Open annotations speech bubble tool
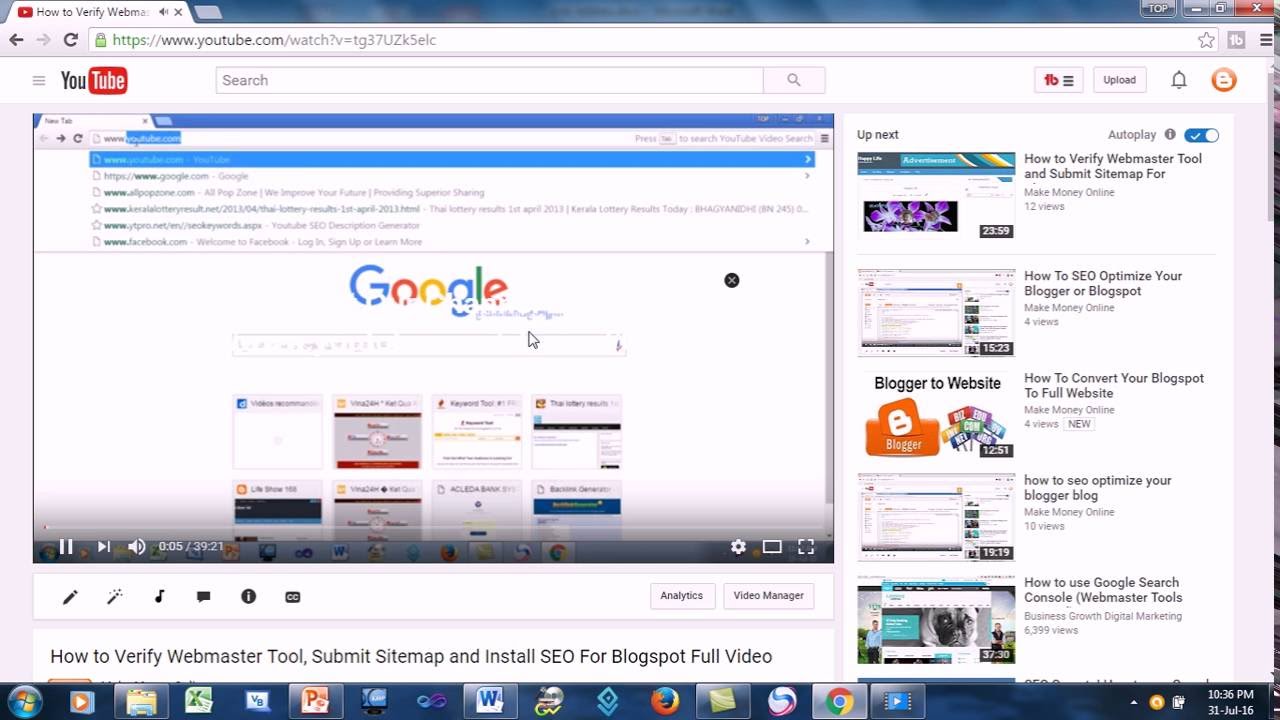Image resolution: width=1280 pixels, height=720 pixels. [x=204, y=597]
